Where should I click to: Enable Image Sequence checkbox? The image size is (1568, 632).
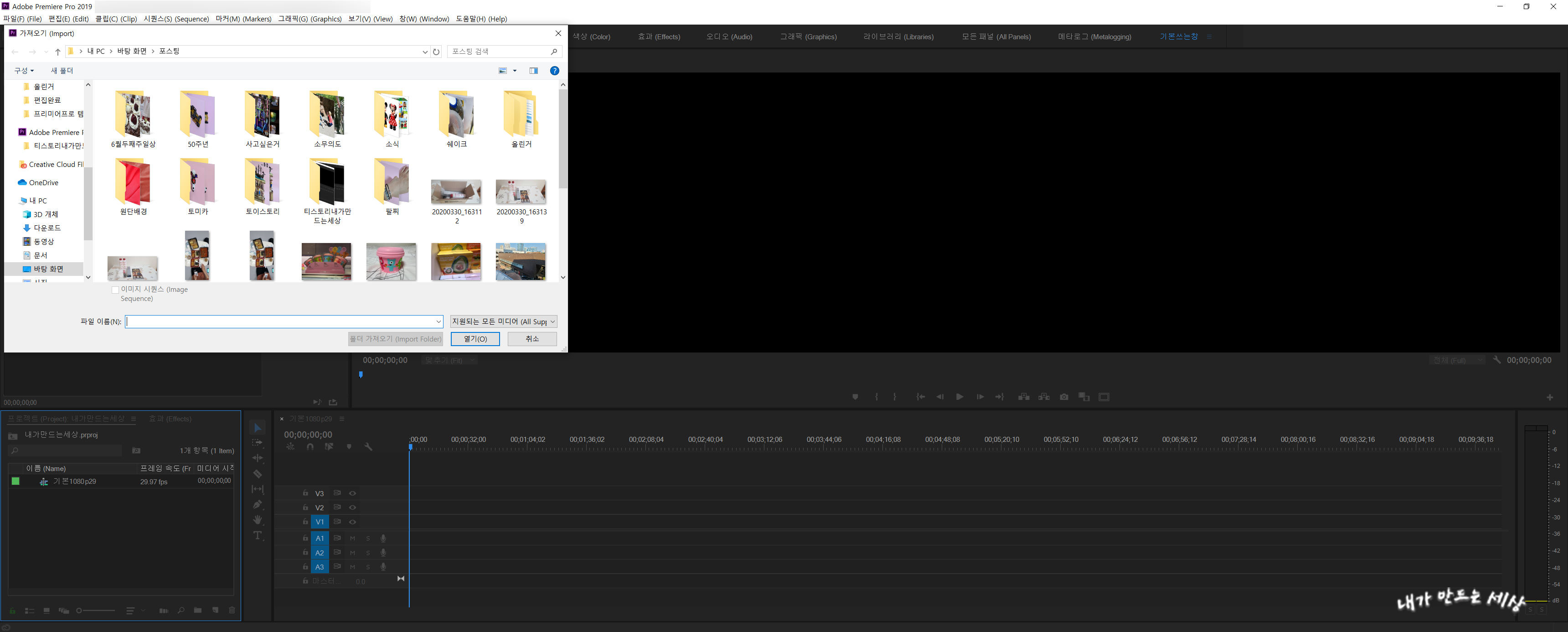click(115, 290)
